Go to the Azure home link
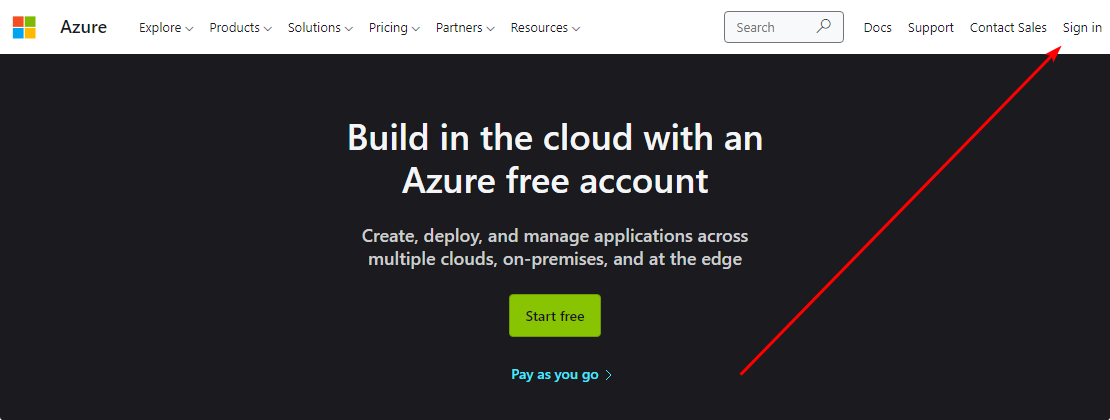Screen dimensions: 1110x420 click(83, 27)
